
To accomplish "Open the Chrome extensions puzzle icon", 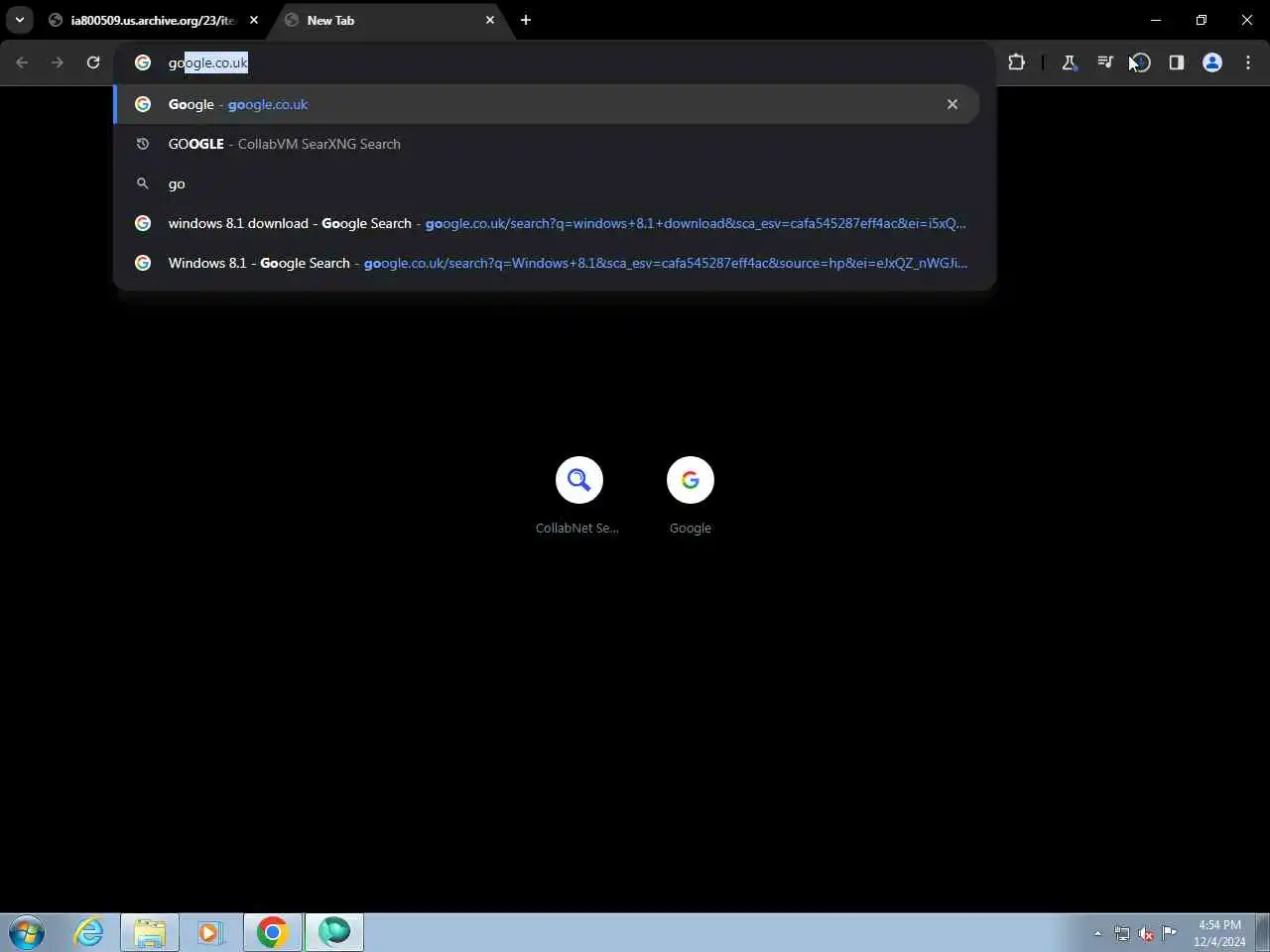I will [1016, 62].
